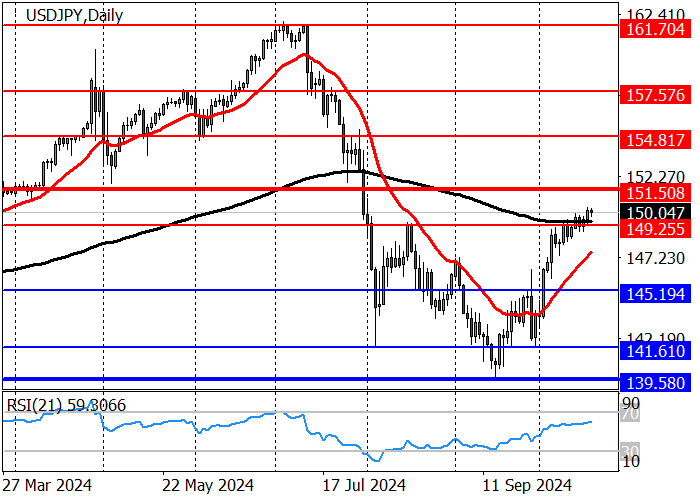700x500 pixels.
Task: Select the 149.255 price level label
Action: (x=655, y=229)
